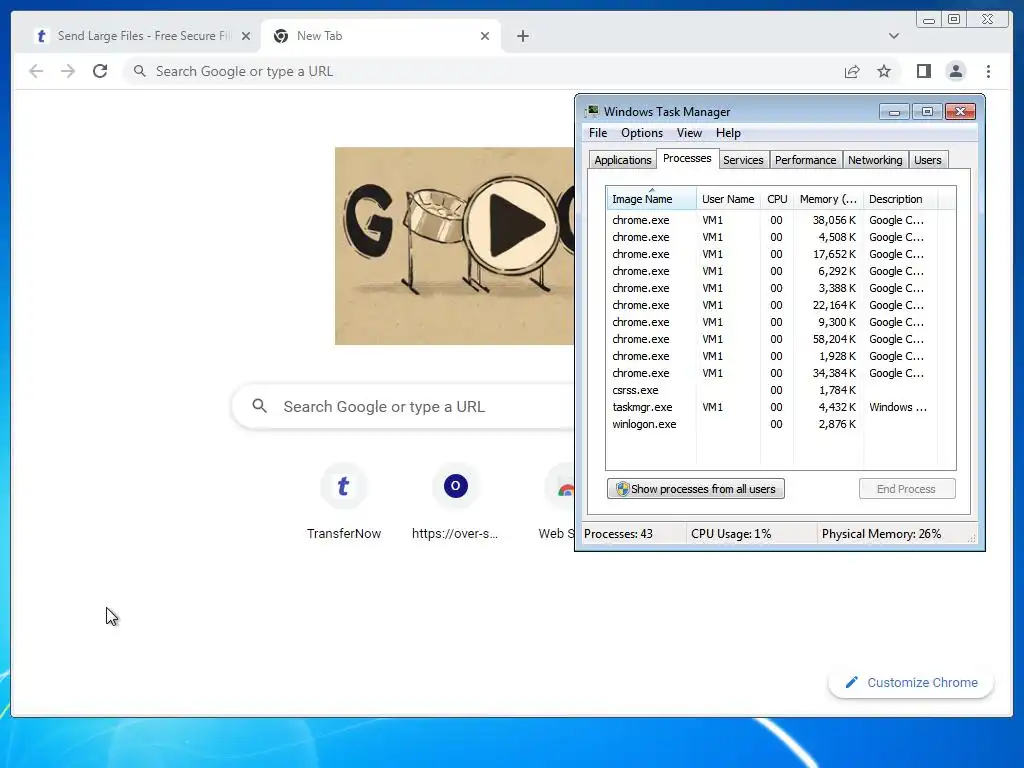Select chrome.exe row using 38,056 K
Image resolution: width=1024 pixels, height=768 pixels.
pyautogui.click(x=771, y=220)
